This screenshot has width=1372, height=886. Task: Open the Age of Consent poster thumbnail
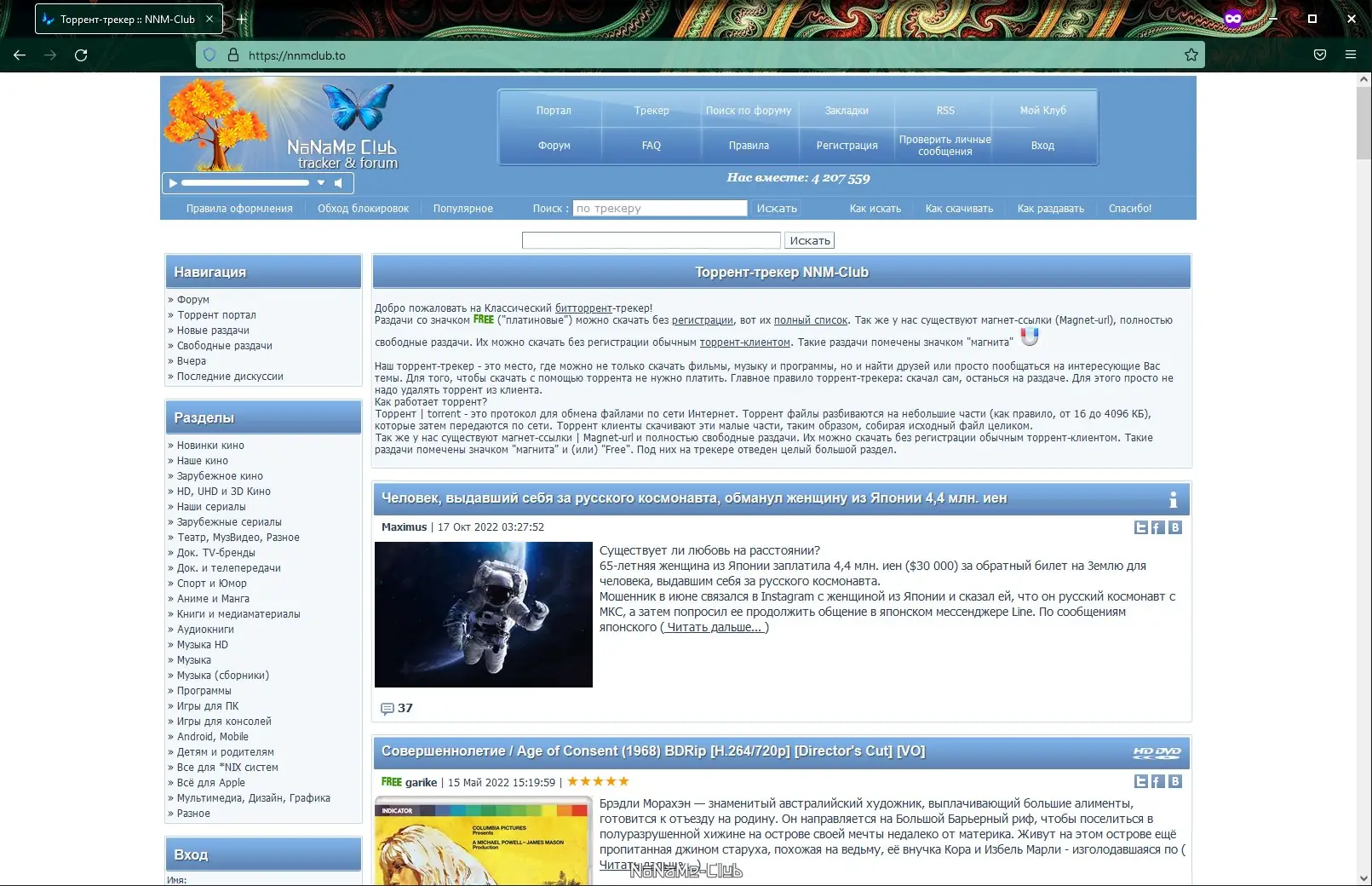tap(484, 841)
